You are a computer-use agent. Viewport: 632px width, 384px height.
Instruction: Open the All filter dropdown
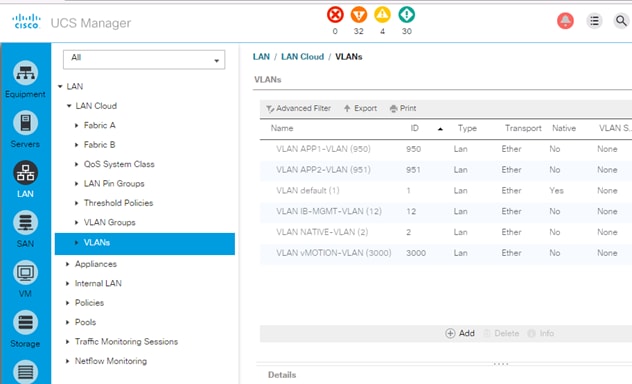[144, 60]
